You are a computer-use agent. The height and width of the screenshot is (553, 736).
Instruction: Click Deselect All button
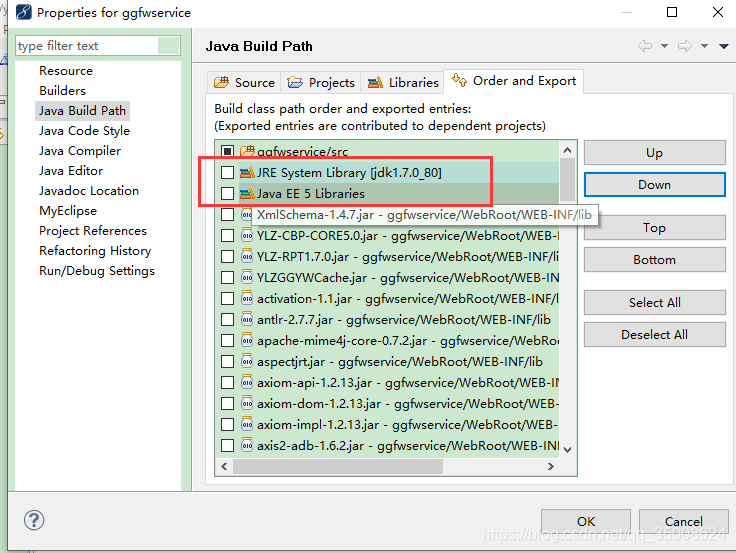coord(654,334)
